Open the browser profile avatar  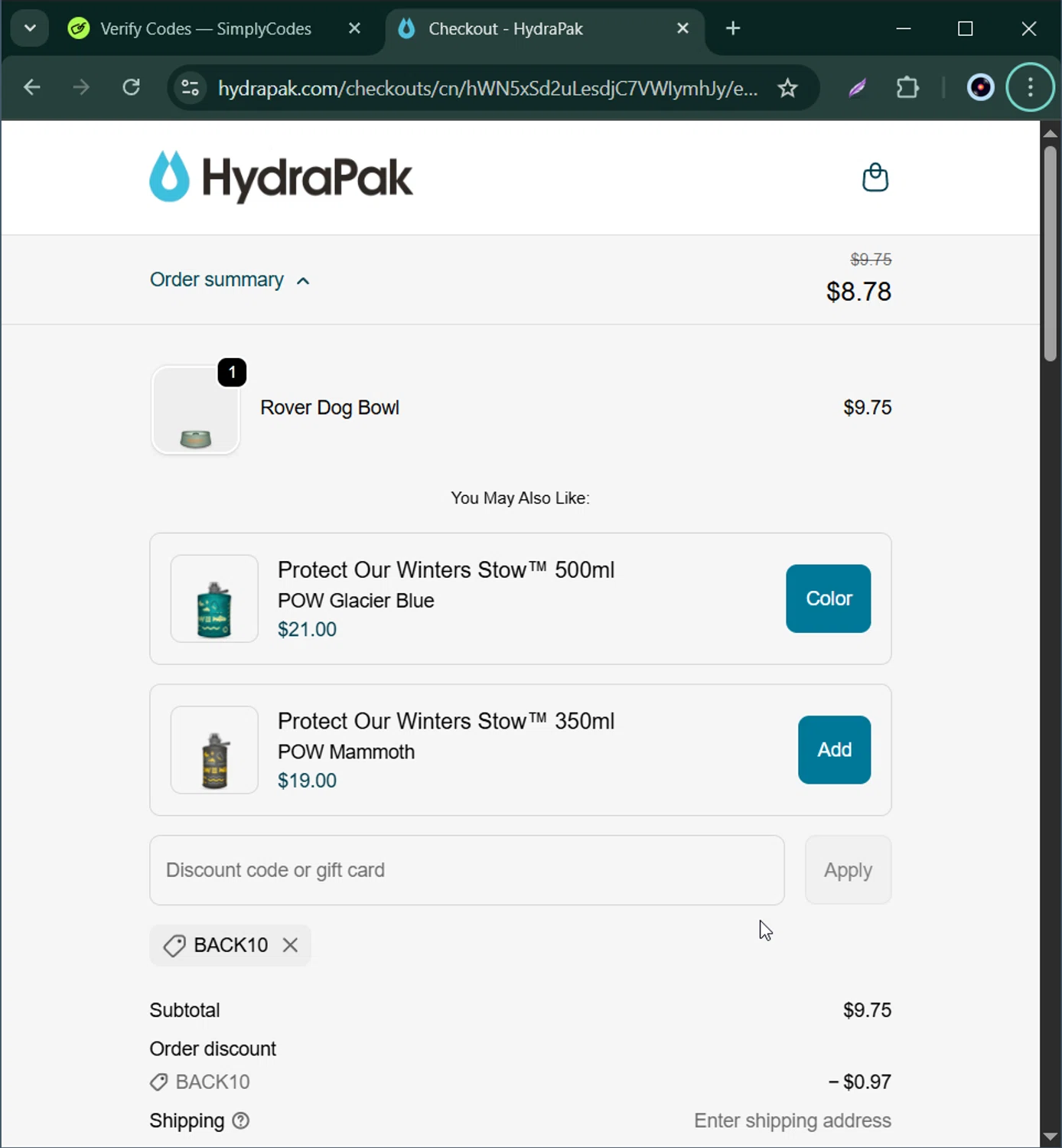(x=980, y=88)
